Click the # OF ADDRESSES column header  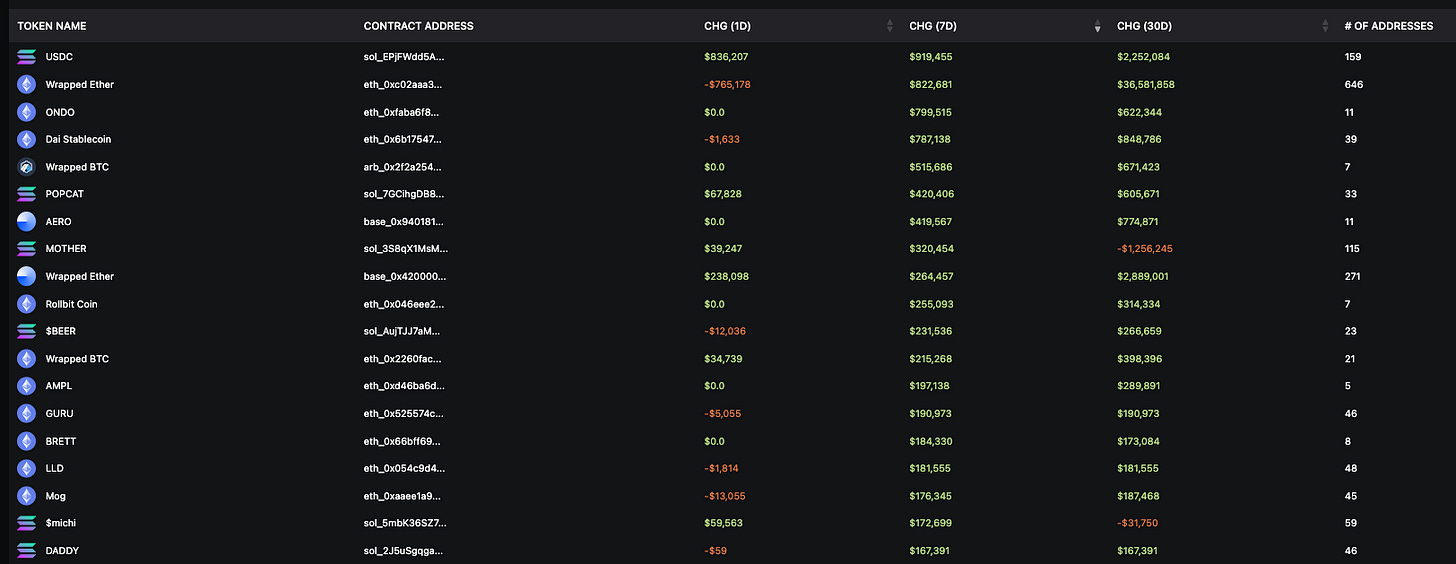(1389, 26)
